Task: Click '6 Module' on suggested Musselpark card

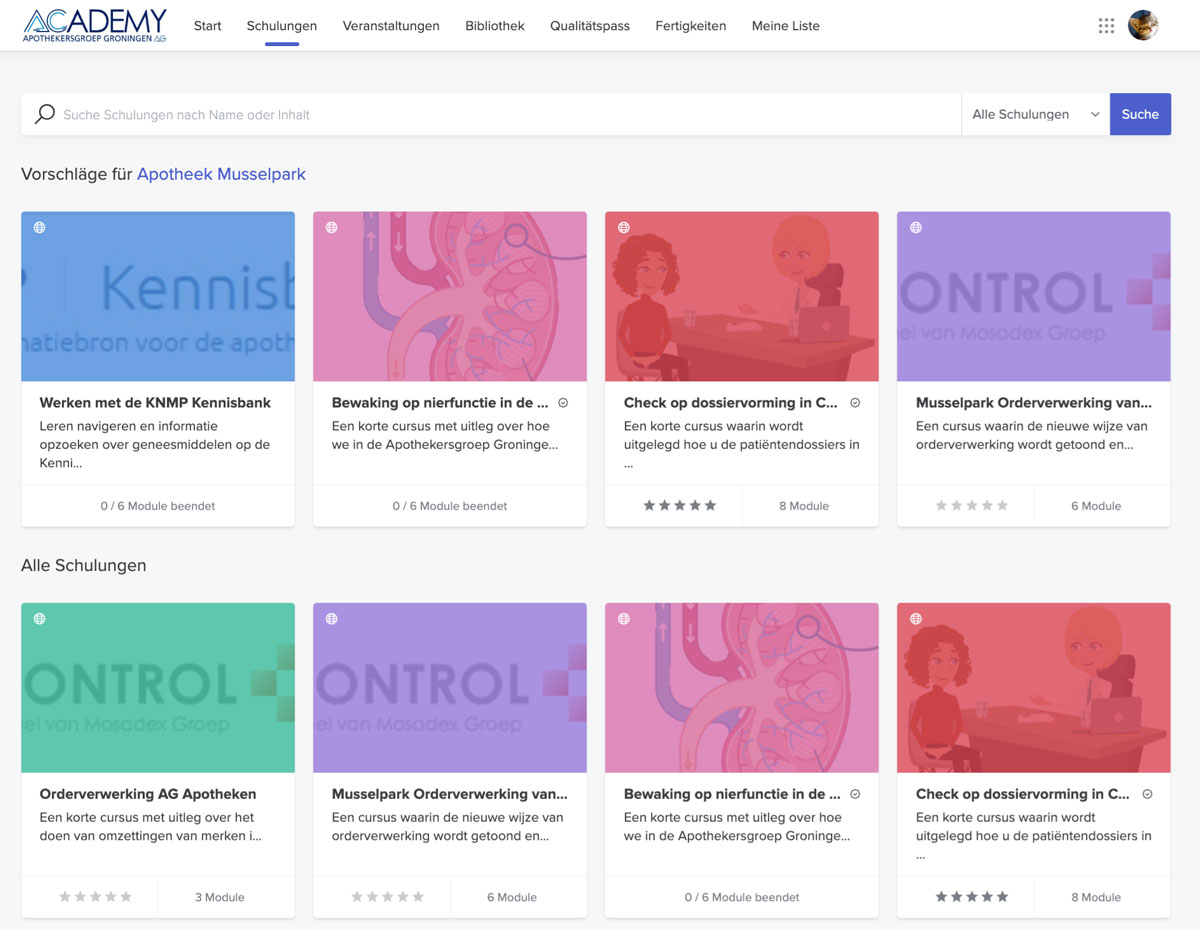Action: (x=1096, y=506)
